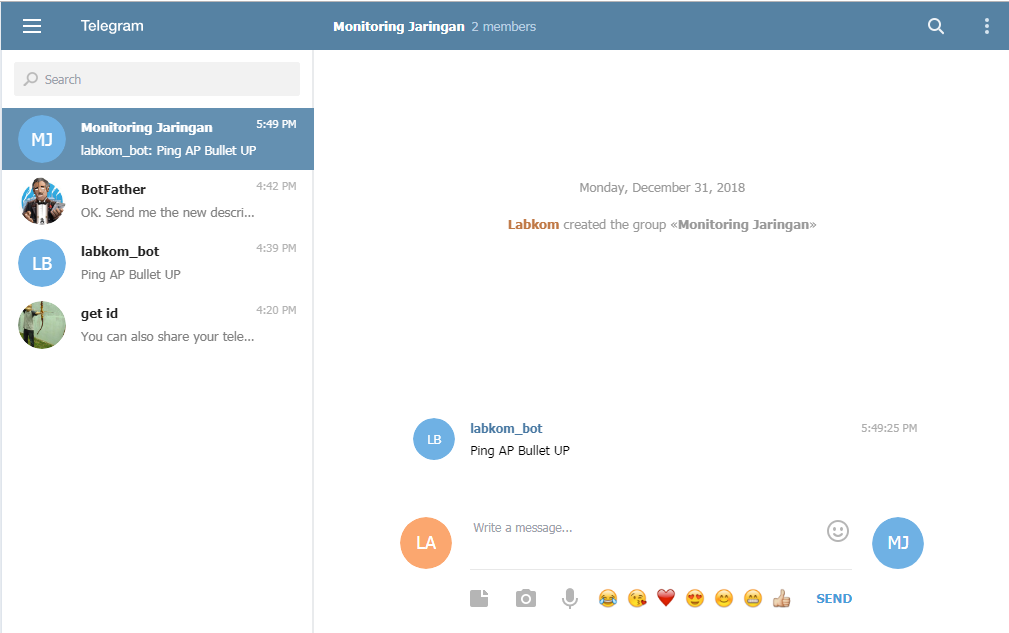The height and width of the screenshot is (633, 1009).
Task: Click the 4:39 PM time on labkom_bot chat
Action: click(x=276, y=248)
